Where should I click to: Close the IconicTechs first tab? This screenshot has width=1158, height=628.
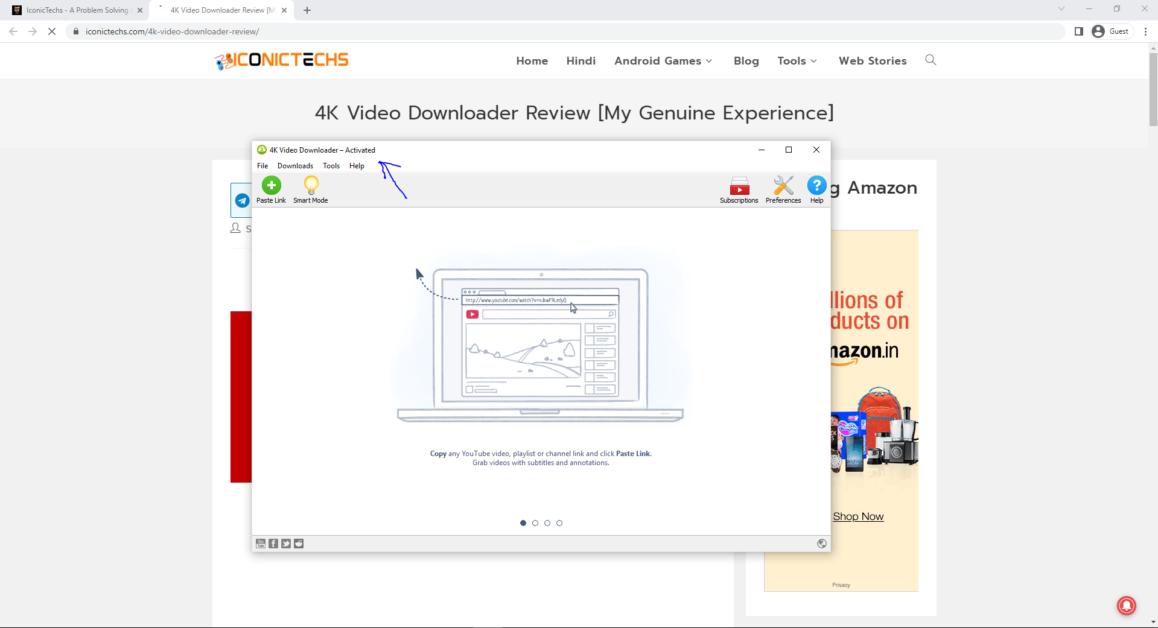point(140,10)
